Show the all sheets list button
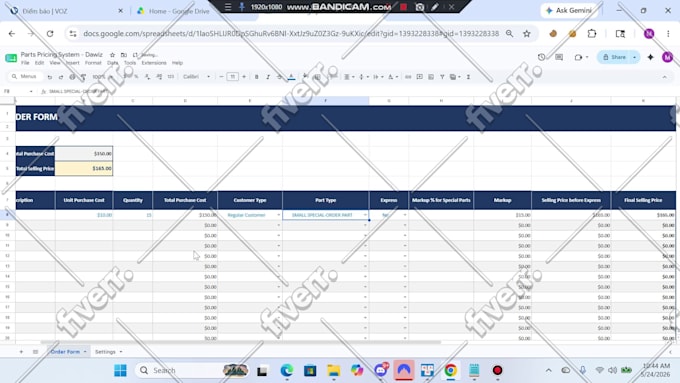This screenshot has width=680, height=383. click(x=36, y=352)
